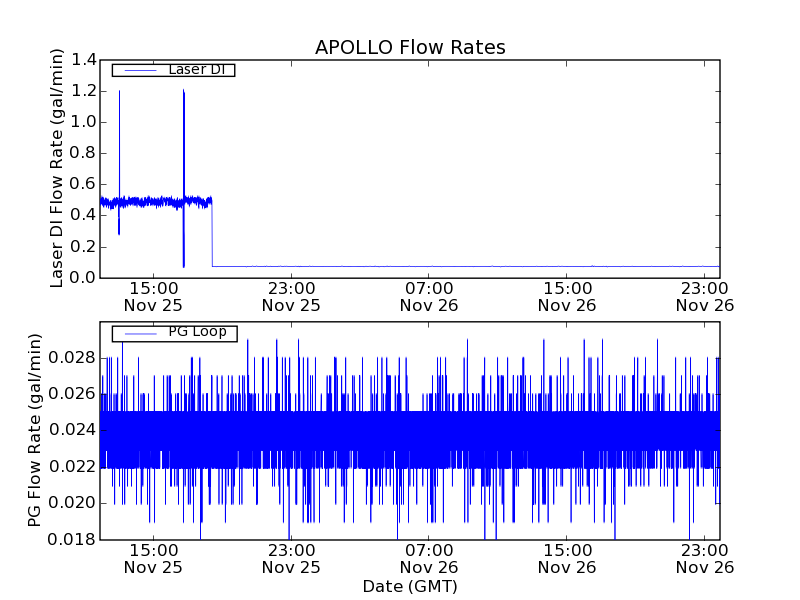The width and height of the screenshot is (800, 600).
Task: Click the "Laser DI Flow Rate (gal/min)" axis label
Action: 57,168
